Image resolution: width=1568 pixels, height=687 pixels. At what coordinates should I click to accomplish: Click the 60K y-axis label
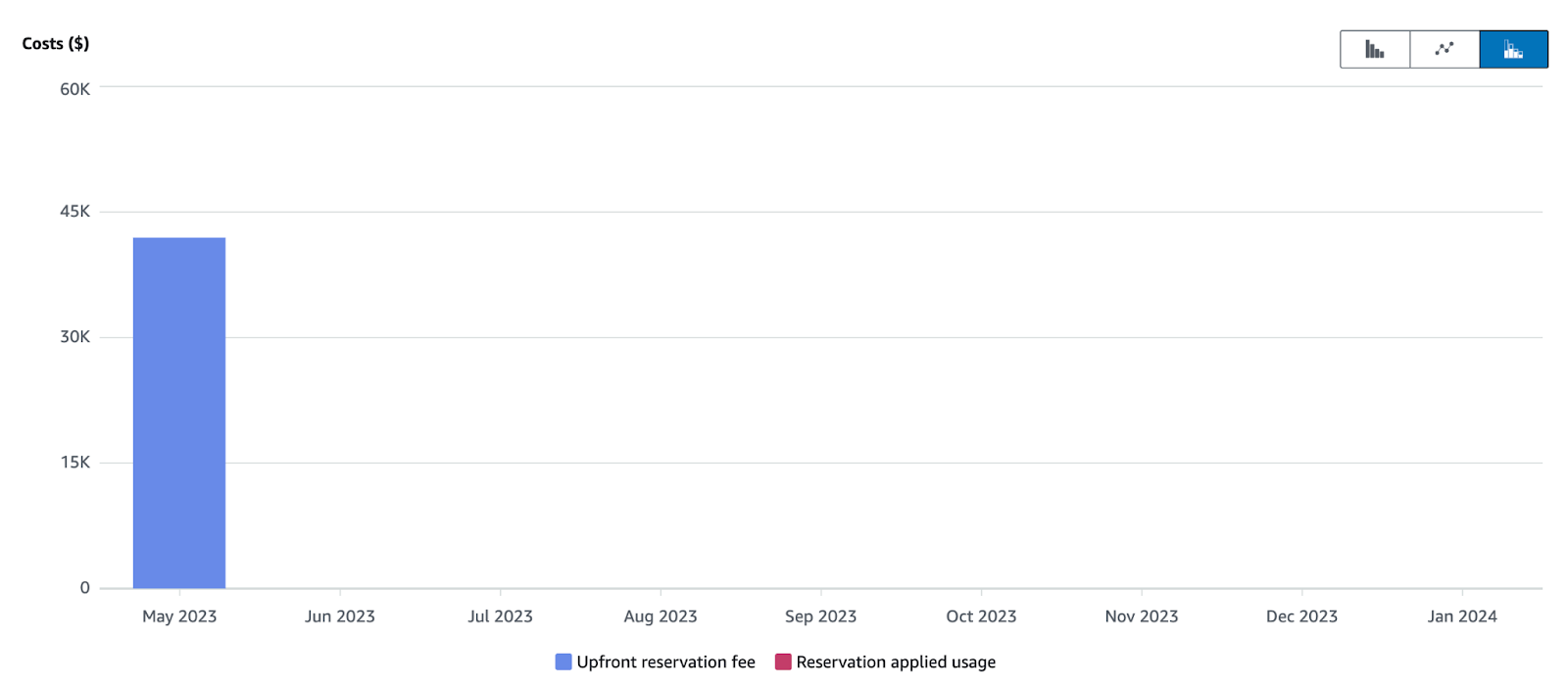coord(74,89)
